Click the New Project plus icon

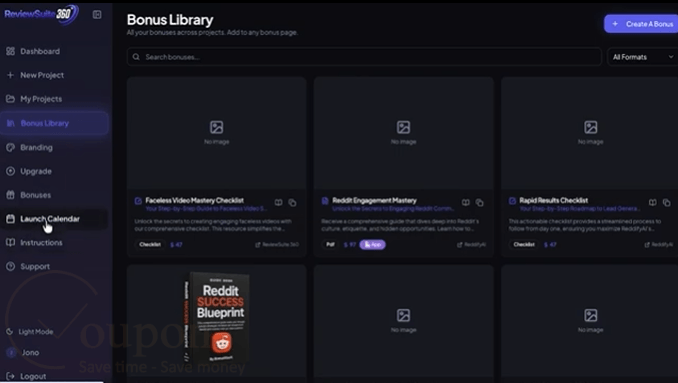[10, 75]
